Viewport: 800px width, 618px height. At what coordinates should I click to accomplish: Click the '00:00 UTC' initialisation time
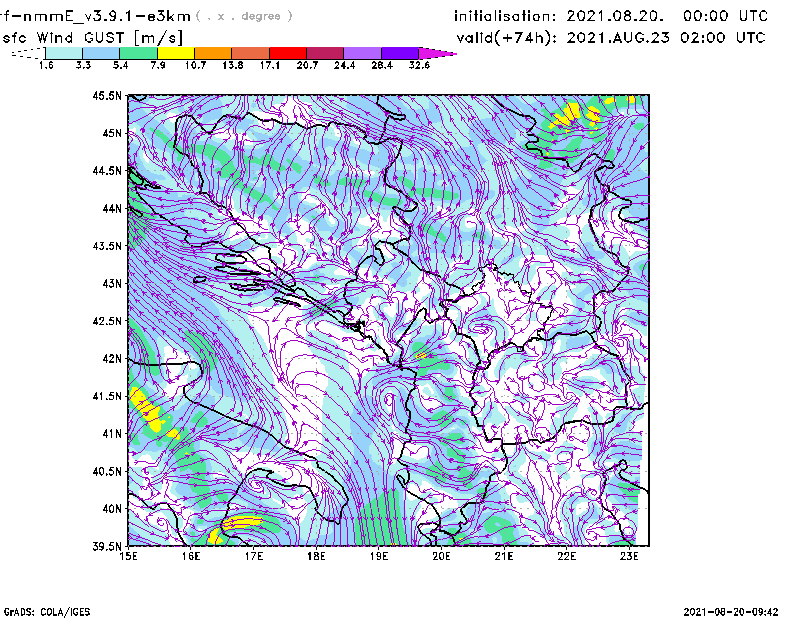click(x=725, y=16)
